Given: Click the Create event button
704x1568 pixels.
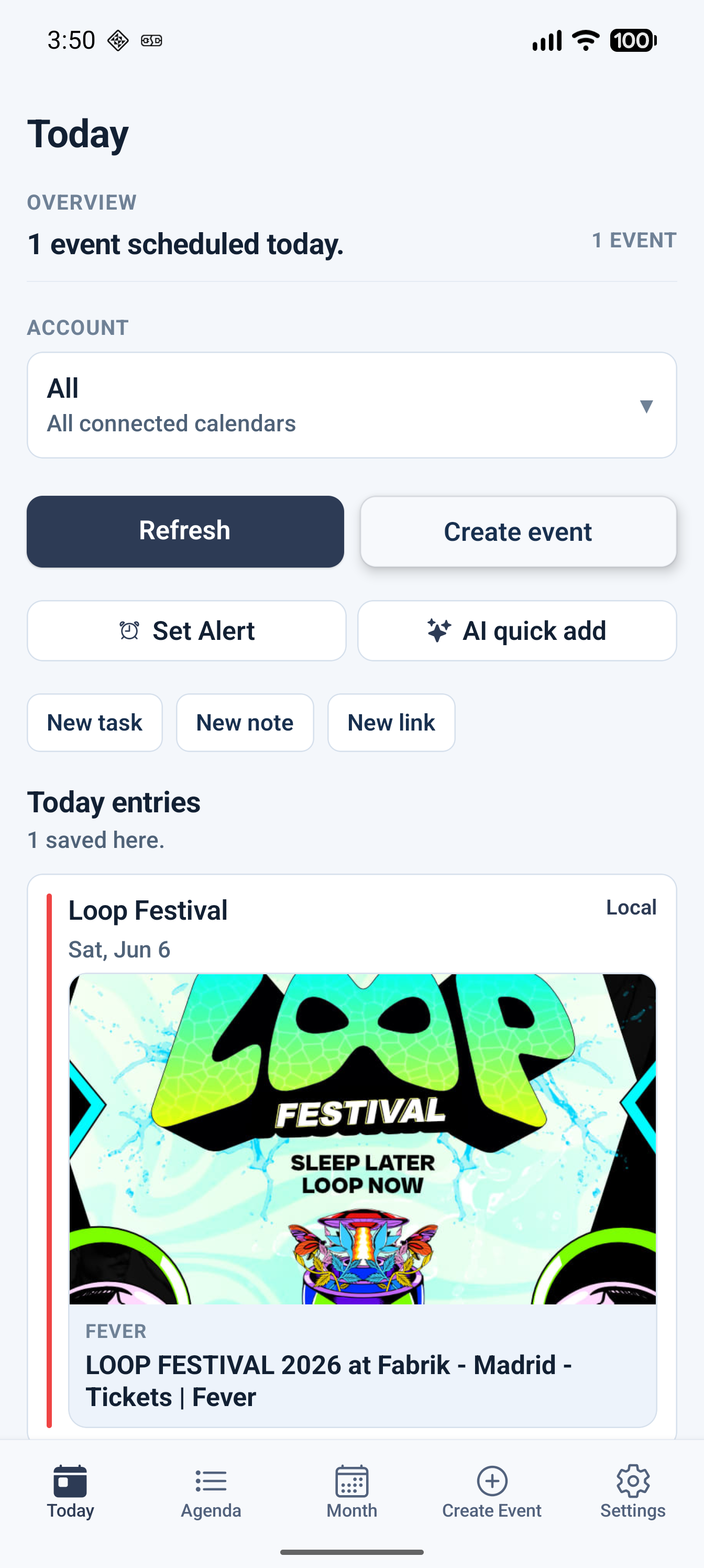Looking at the screenshot, I should pos(518,531).
